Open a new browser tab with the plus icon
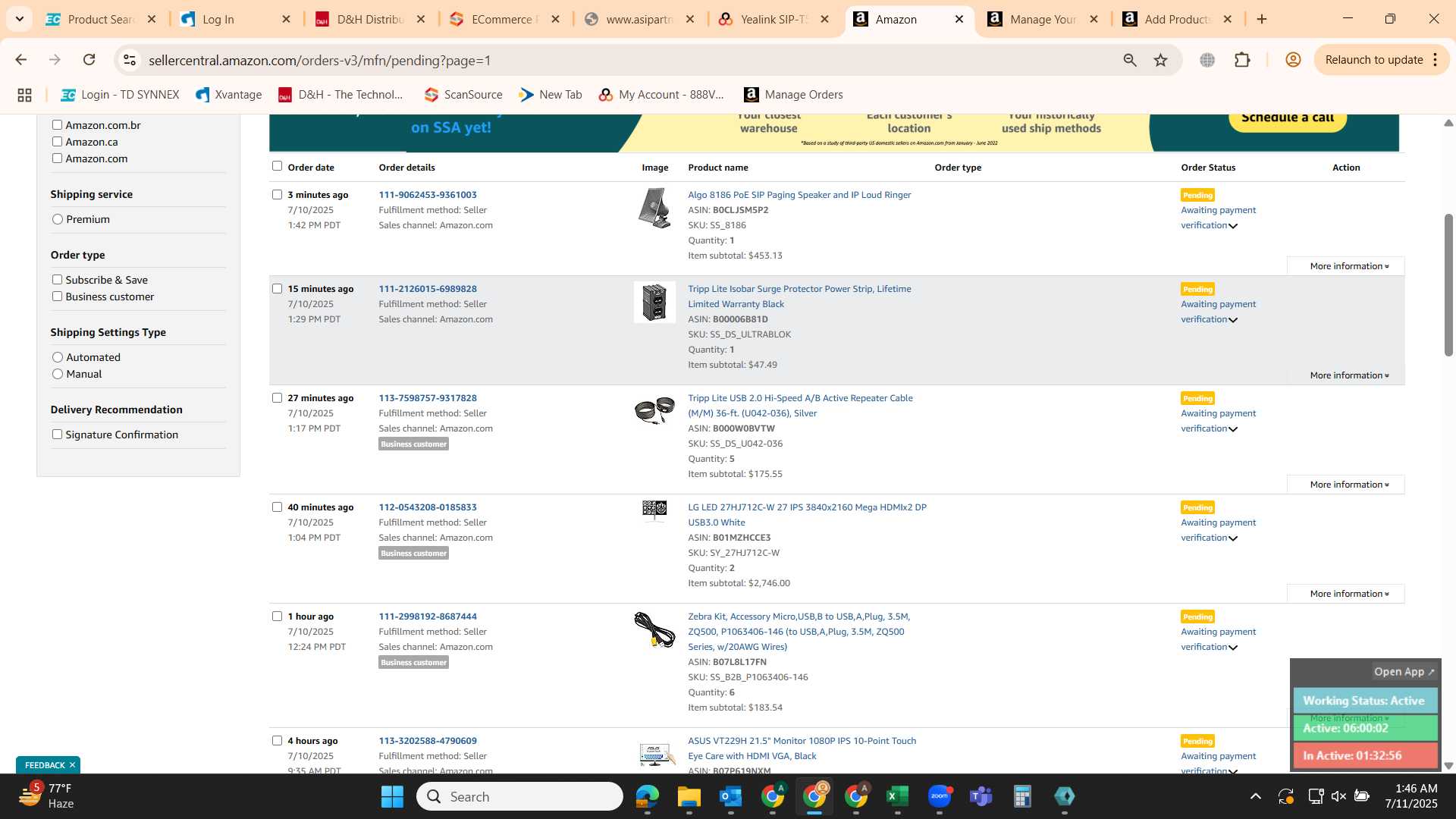Image resolution: width=1456 pixels, height=819 pixels. point(1262,19)
